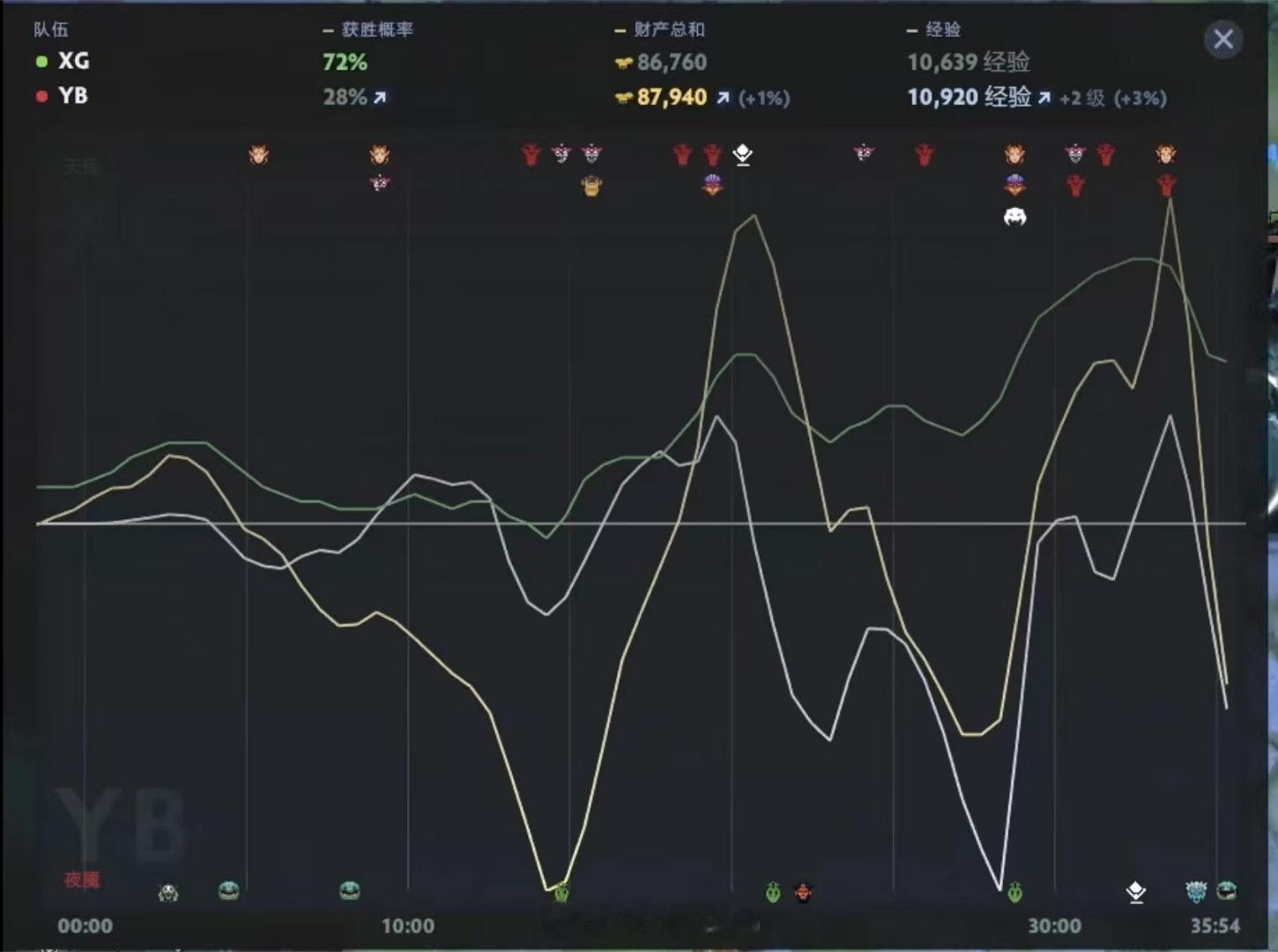This screenshot has width=1278, height=952.
Task: Select the golden hero kill icon
Action: tap(591, 186)
